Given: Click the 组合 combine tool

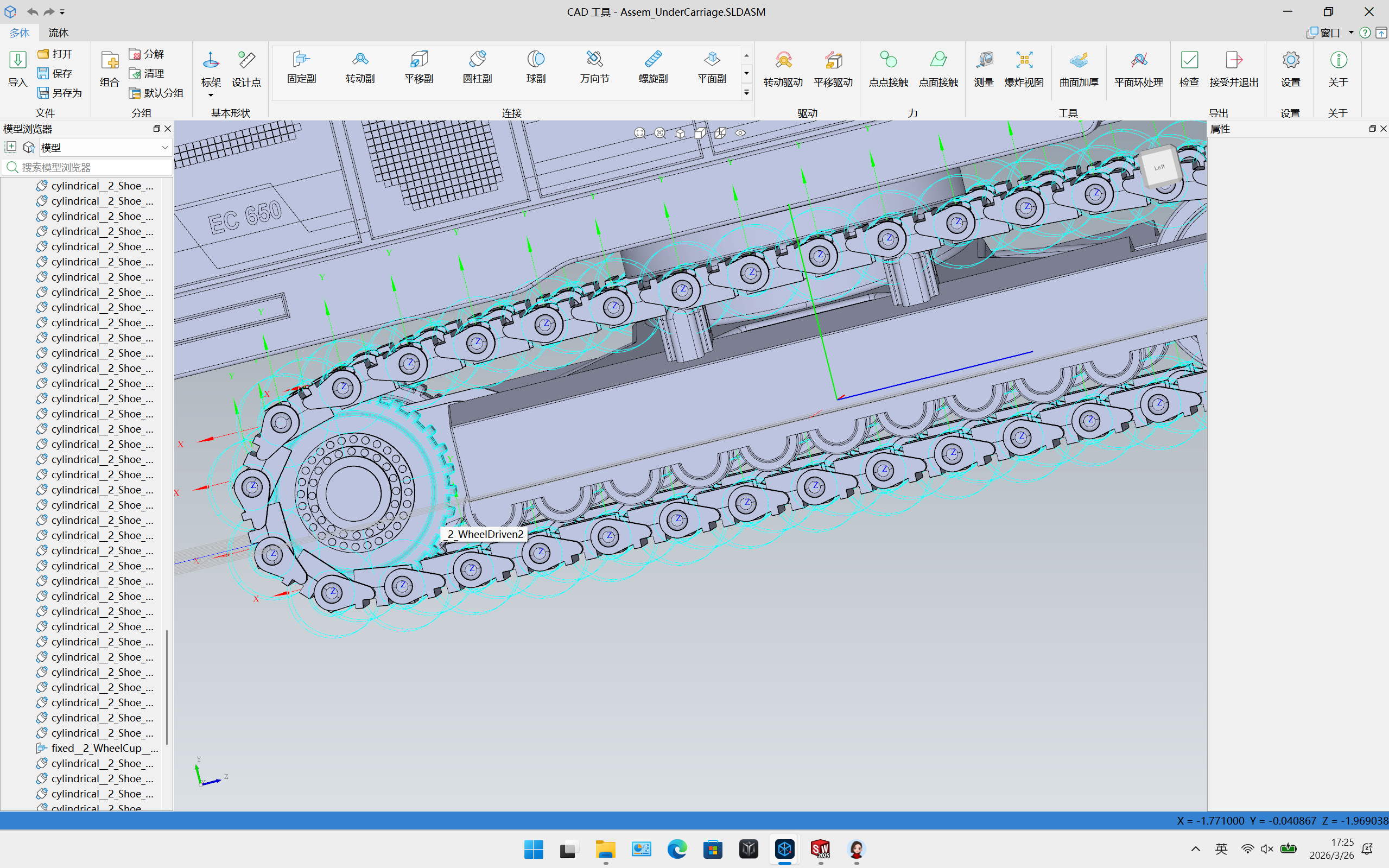Looking at the screenshot, I should (x=109, y=69).
